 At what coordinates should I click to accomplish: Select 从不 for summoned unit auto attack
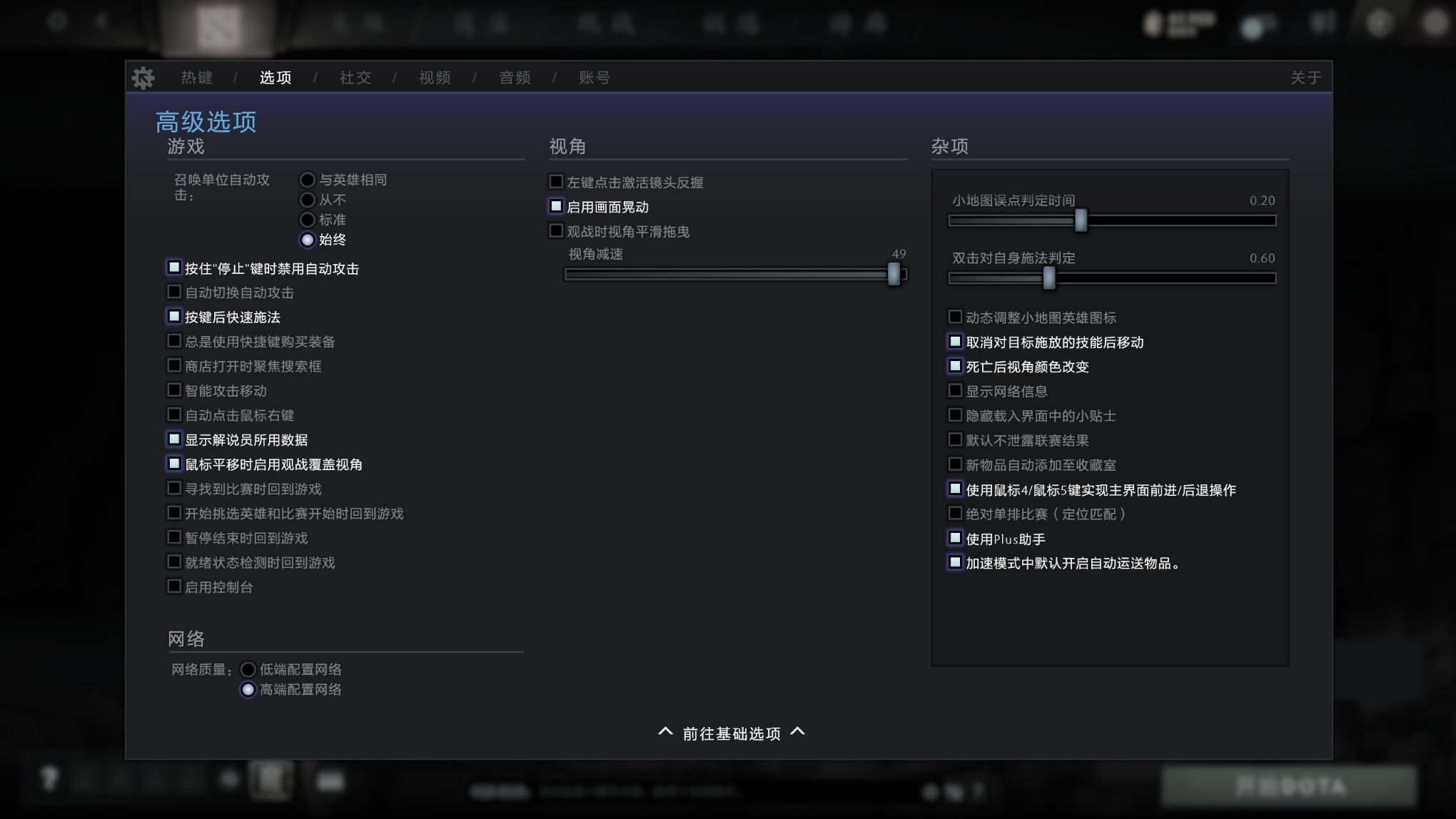coord(307,200)
